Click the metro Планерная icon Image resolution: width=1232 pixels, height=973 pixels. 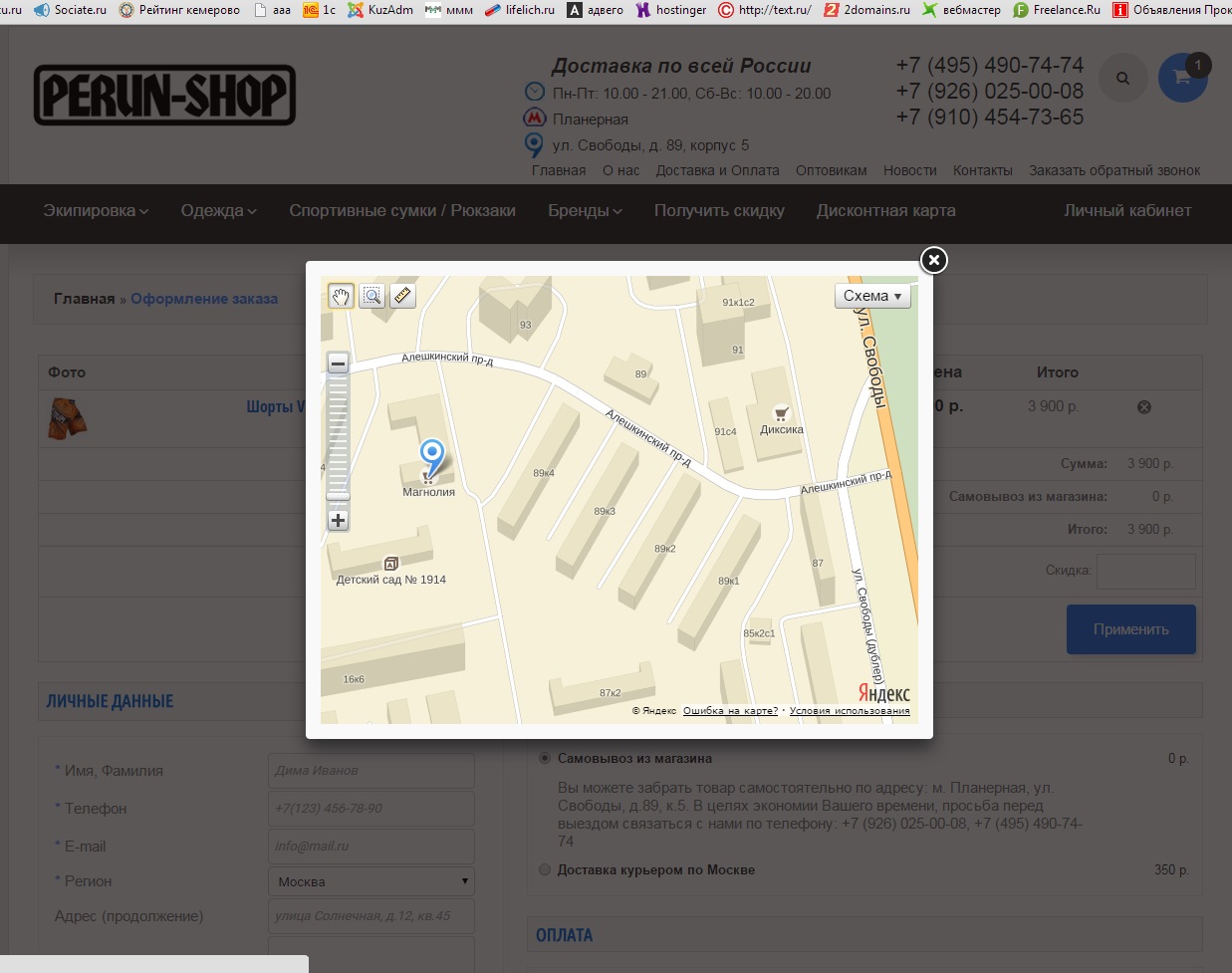(x=535, y=119)
